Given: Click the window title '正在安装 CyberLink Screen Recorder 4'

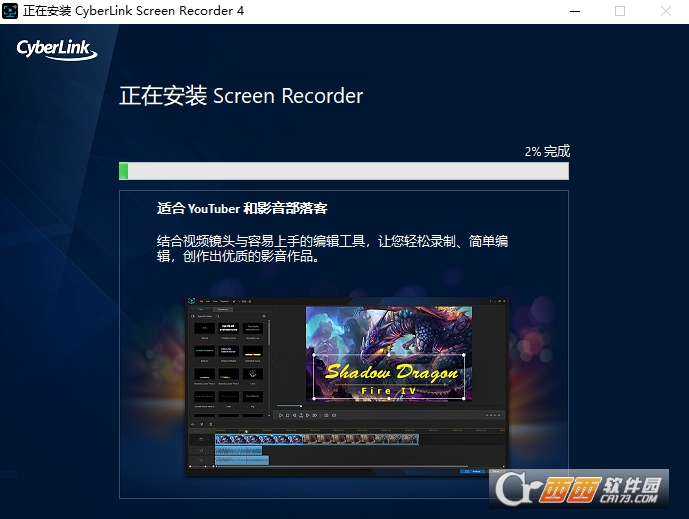Looking at the screenshot, I should [x=134, y=11].
